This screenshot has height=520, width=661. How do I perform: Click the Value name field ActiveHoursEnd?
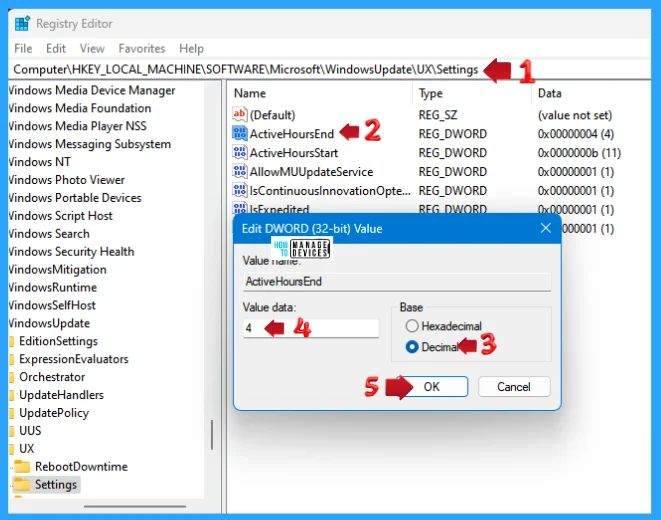(x=397, y=281)
